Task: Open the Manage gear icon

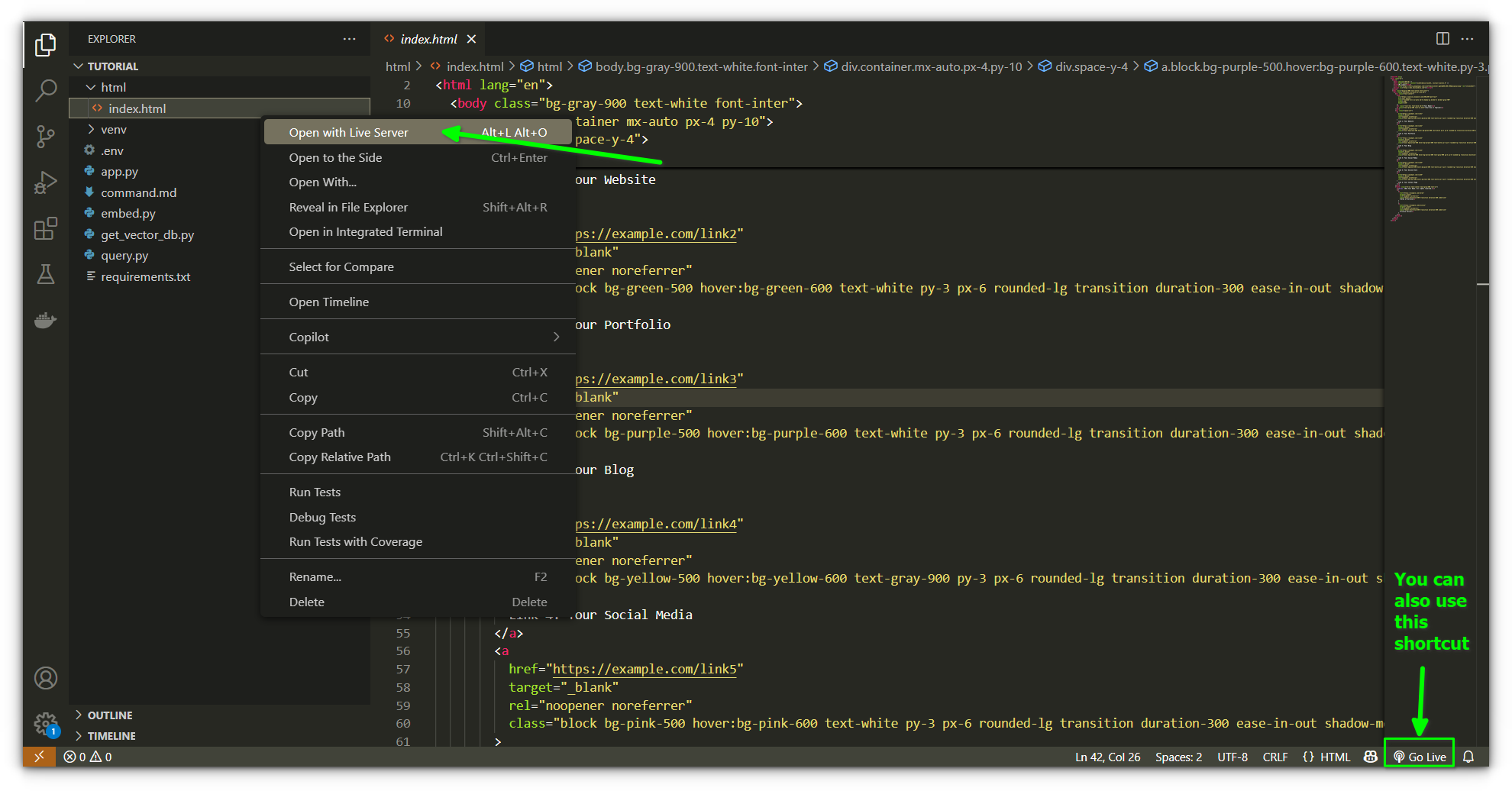Action: pos(46,724)
